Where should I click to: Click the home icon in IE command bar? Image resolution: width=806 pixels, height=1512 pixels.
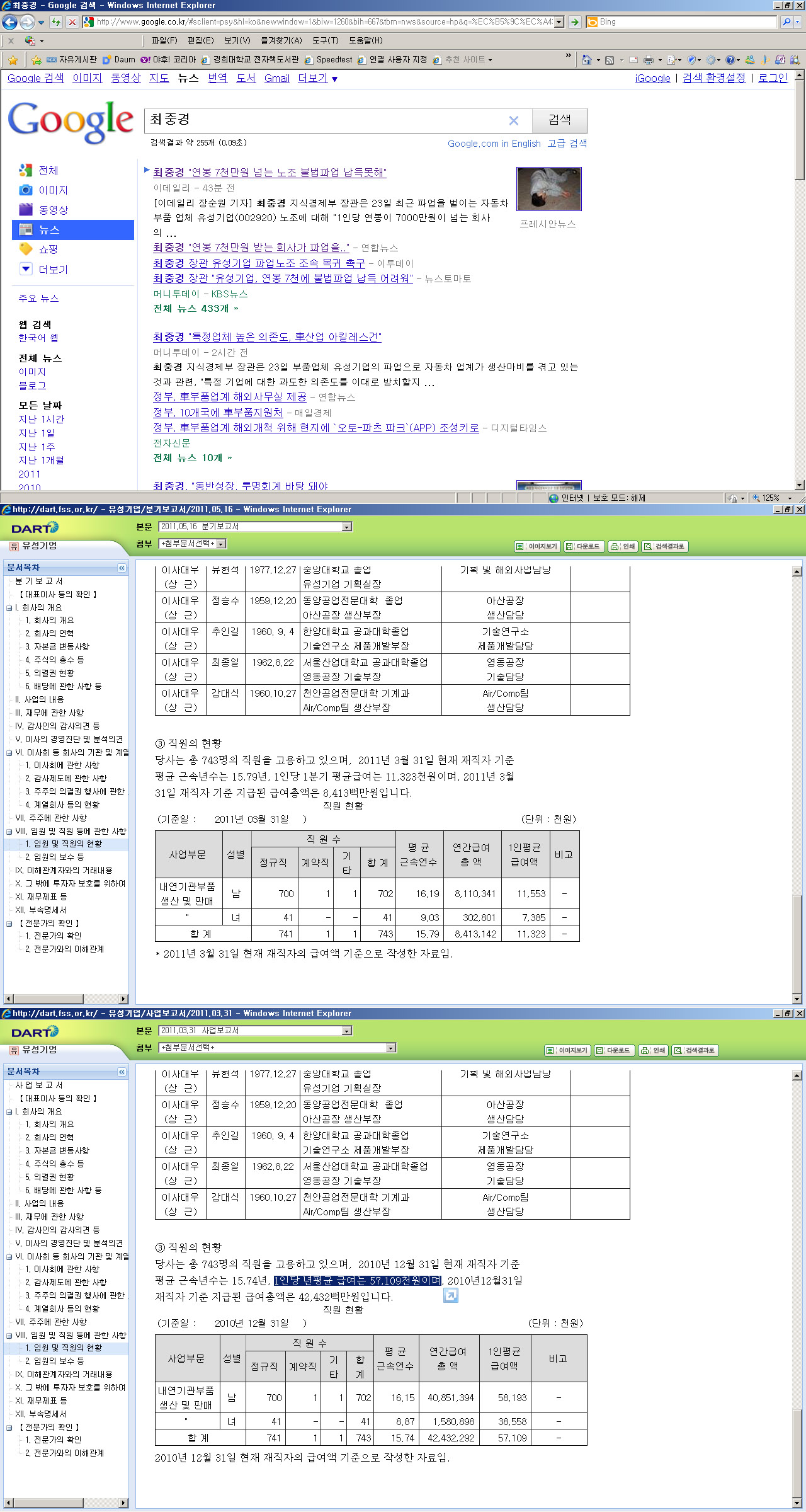coord(586,60)
